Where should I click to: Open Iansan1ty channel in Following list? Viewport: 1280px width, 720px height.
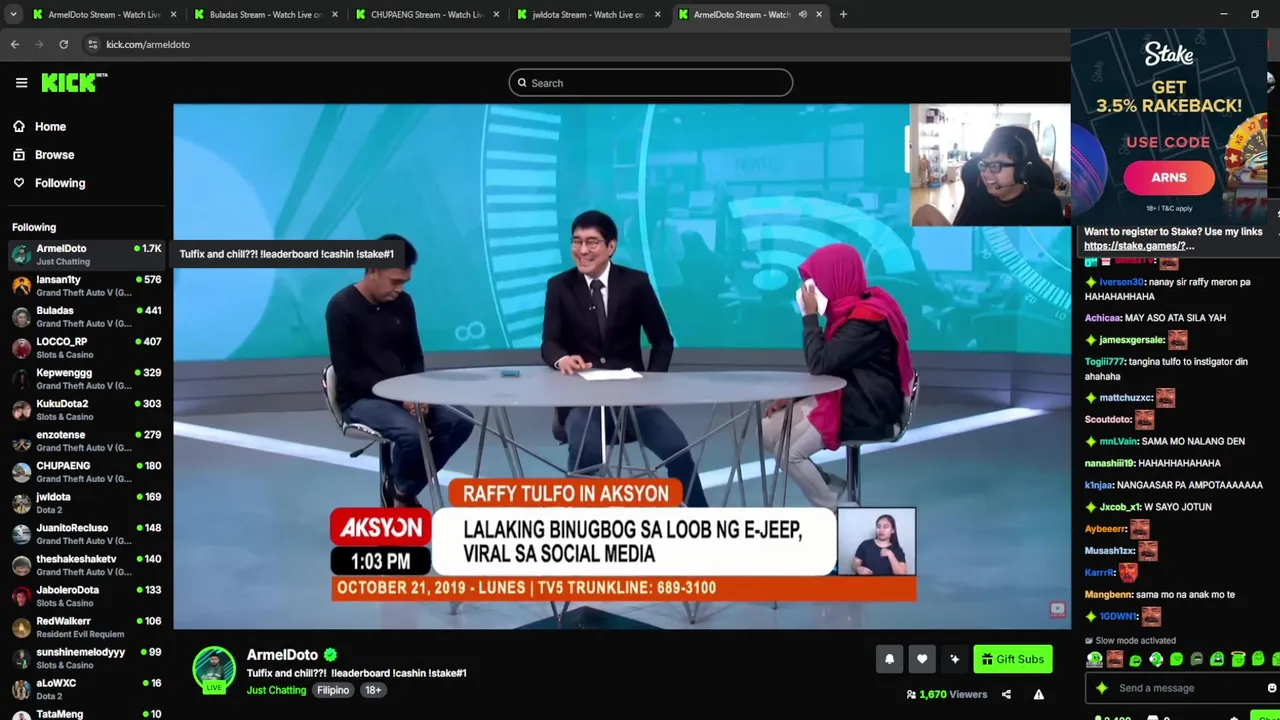coord(87,285)
